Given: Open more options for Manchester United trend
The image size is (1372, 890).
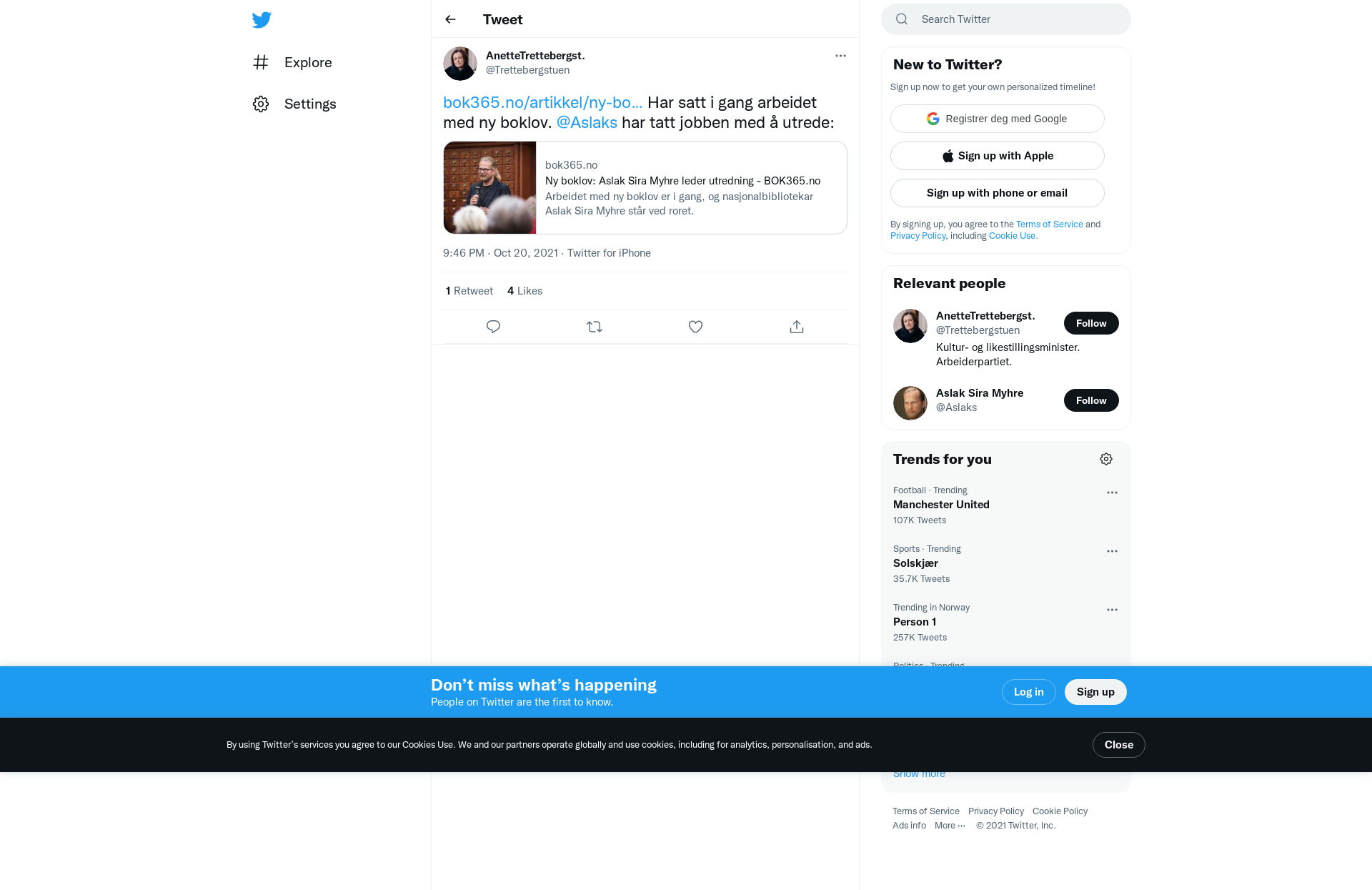Looking at the screenshot, I should click(x=1112, y=493).
